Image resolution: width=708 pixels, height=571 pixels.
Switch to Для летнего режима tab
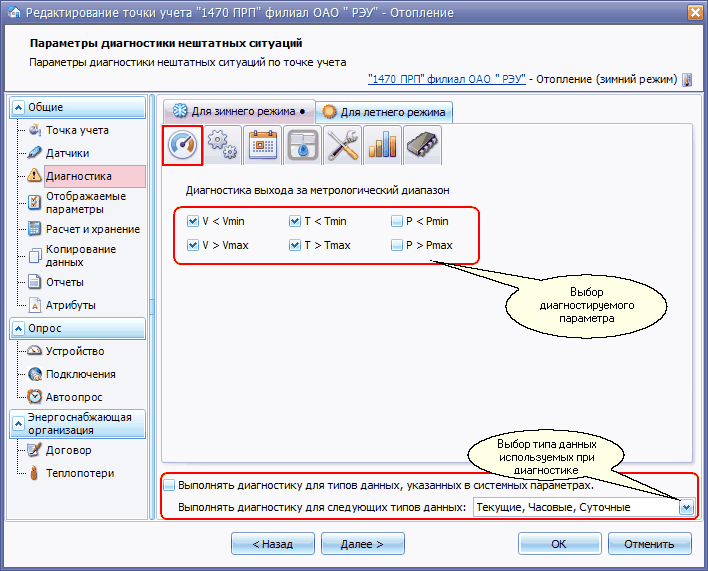coord(385,111)
